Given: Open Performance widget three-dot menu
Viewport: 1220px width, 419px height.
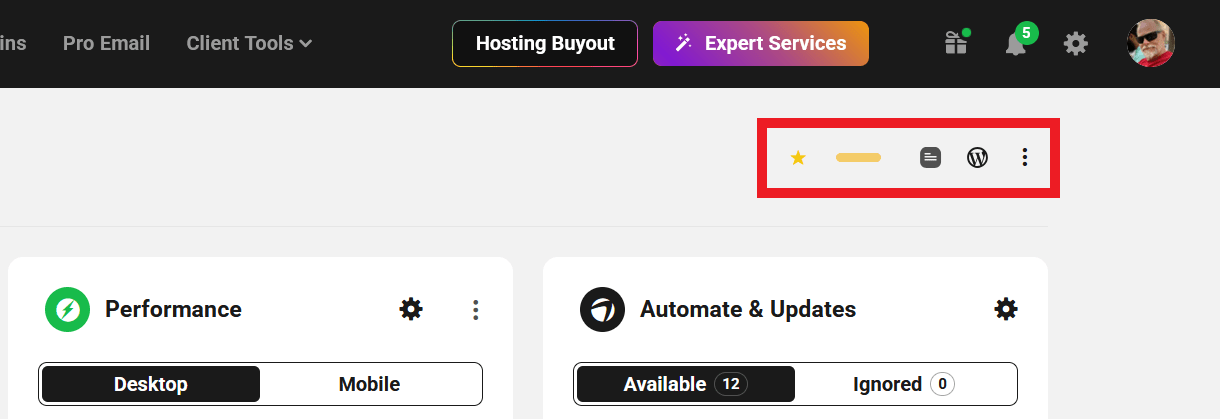Looking at the screenshot, I should pos(476,310).
